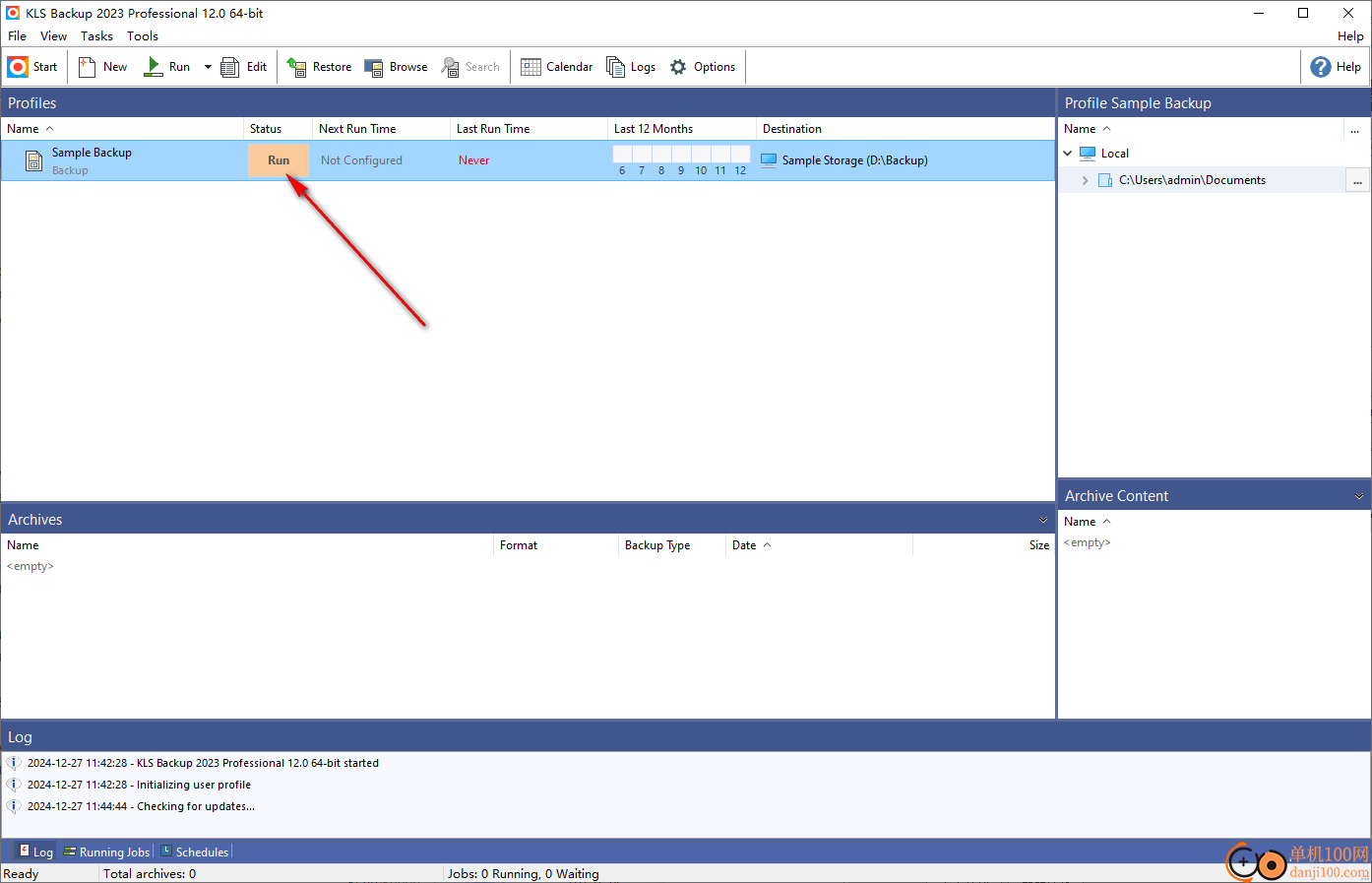The width and height of the screenshot is (1372, 883).
Task: Open the Tasks menu
Action: [96, 36]
